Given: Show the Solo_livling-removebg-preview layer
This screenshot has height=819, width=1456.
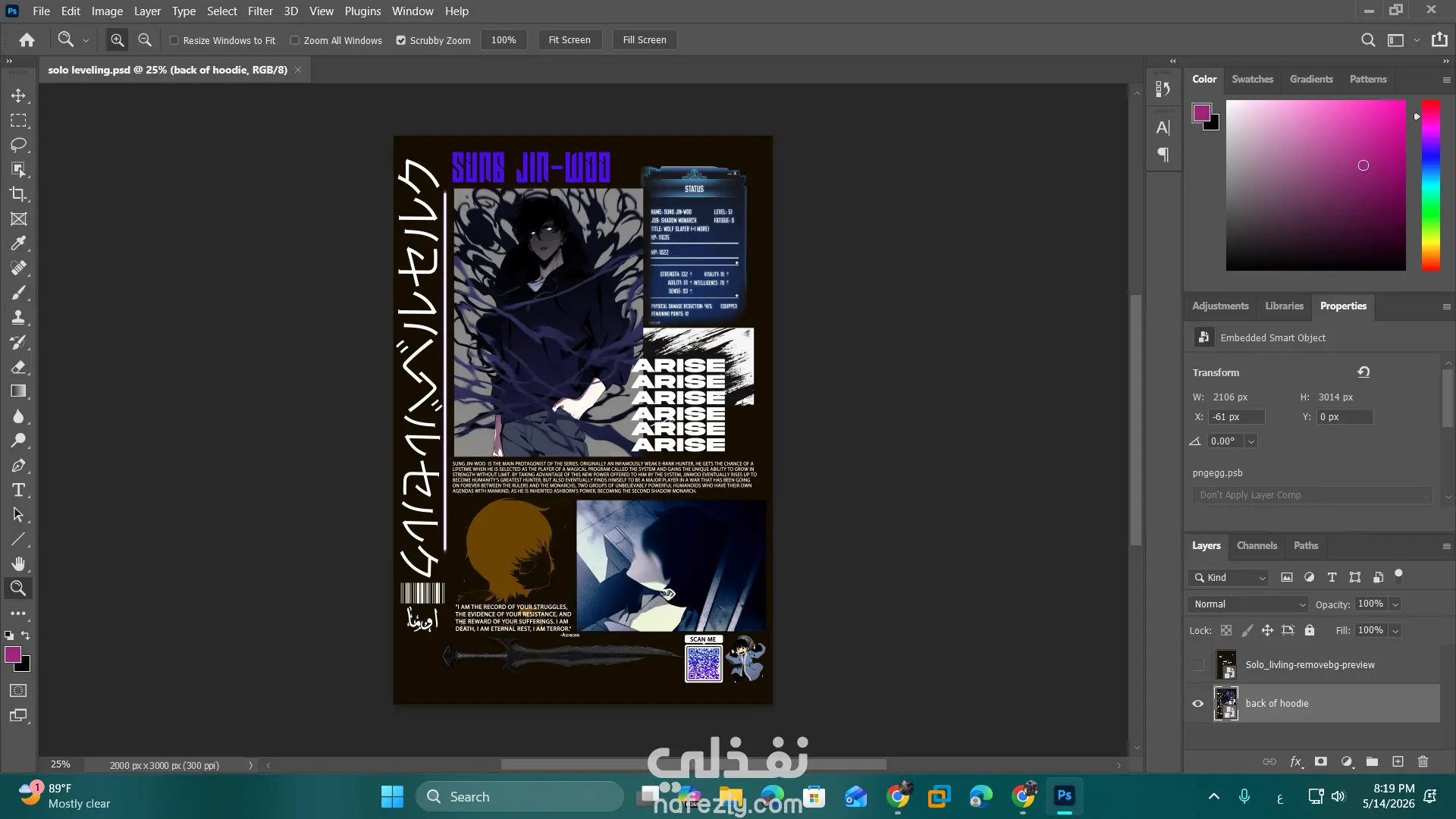Looking at the screenshot, I should pyautogui.click(x=1198, y=665).
